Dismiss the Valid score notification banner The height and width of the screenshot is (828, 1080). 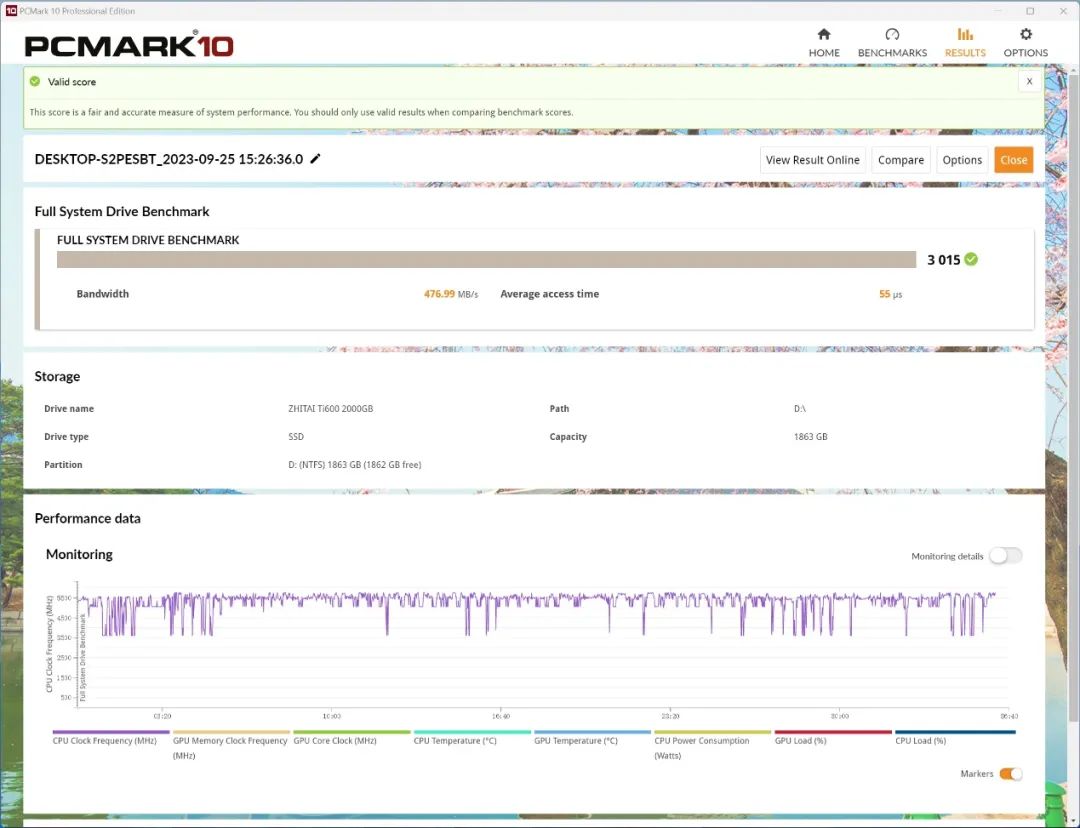[1029, 81]
